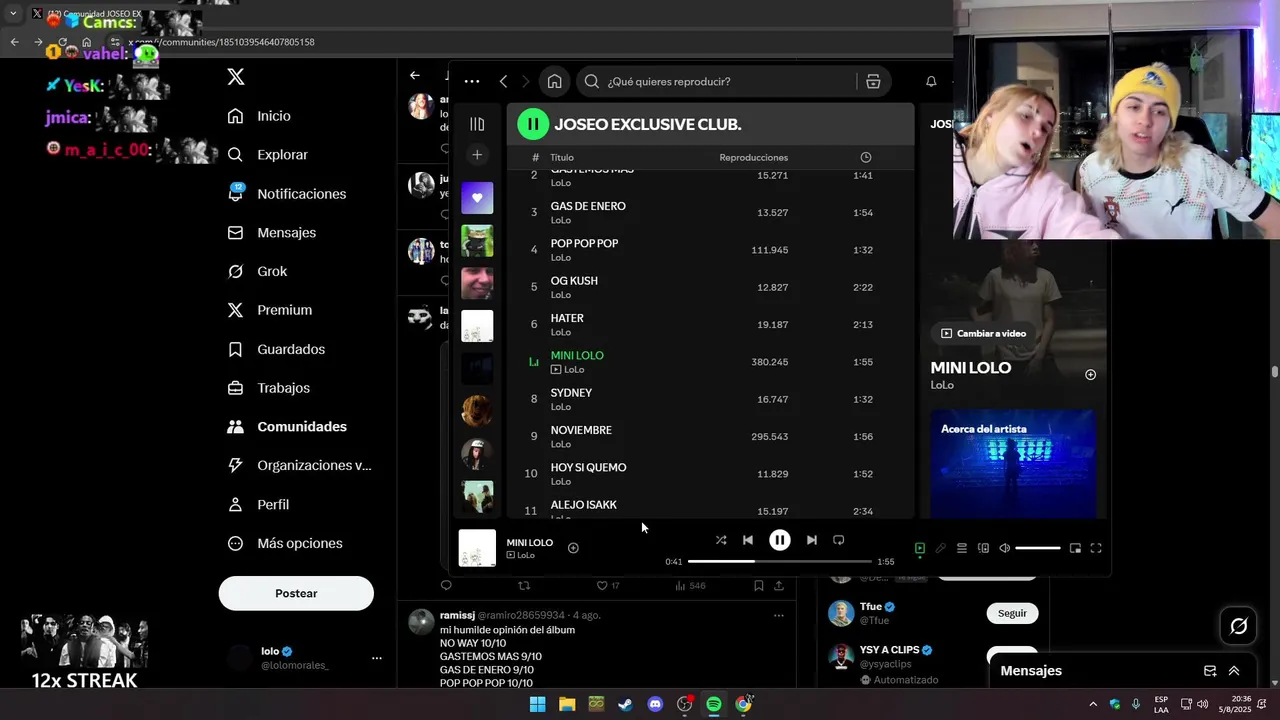The image size is (1280, 720).
Task: Sort by the Reproducciones column header
Action: (x=754, y=158)
